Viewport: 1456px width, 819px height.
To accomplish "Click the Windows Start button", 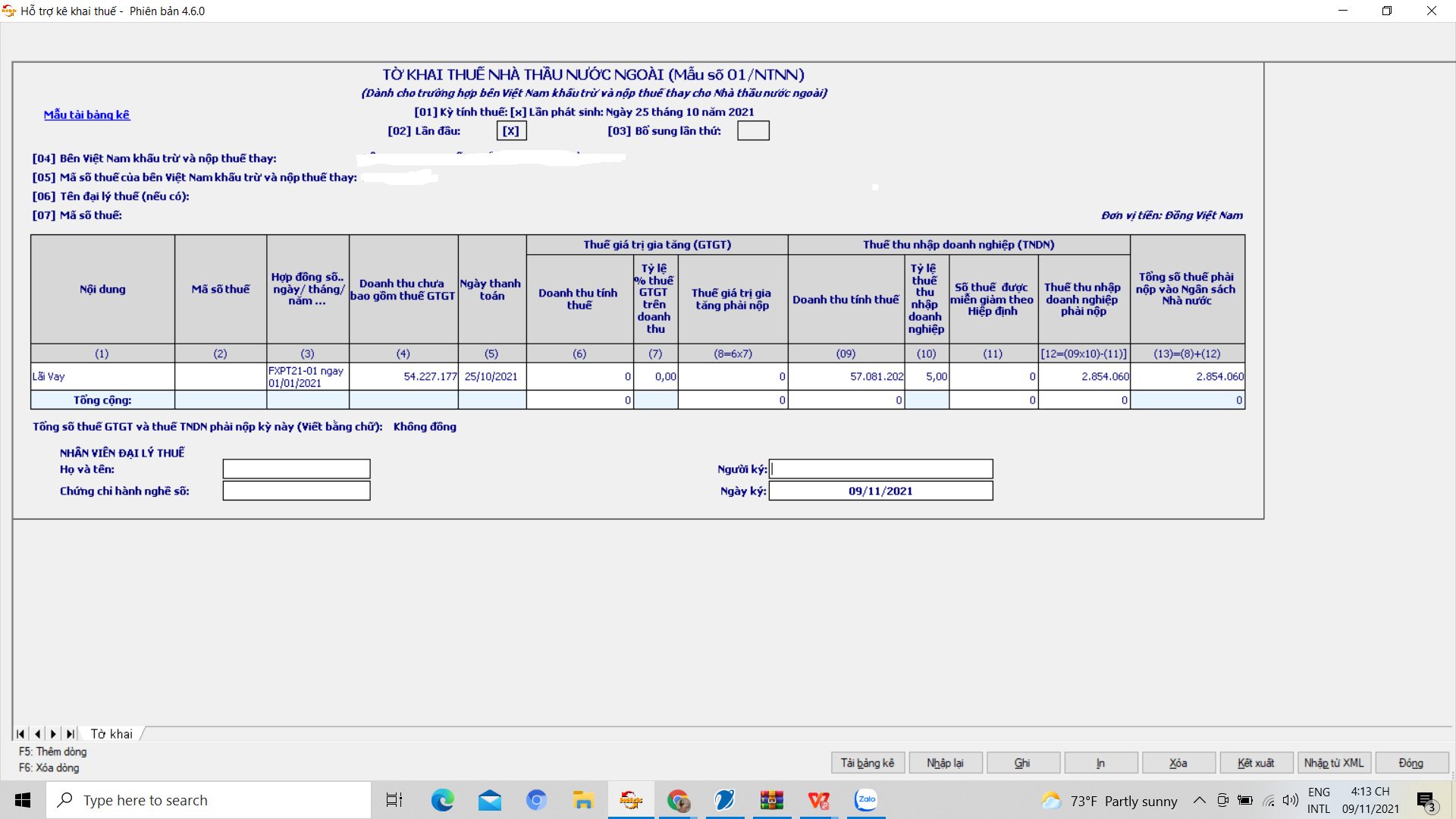I will tap(23, 800).
